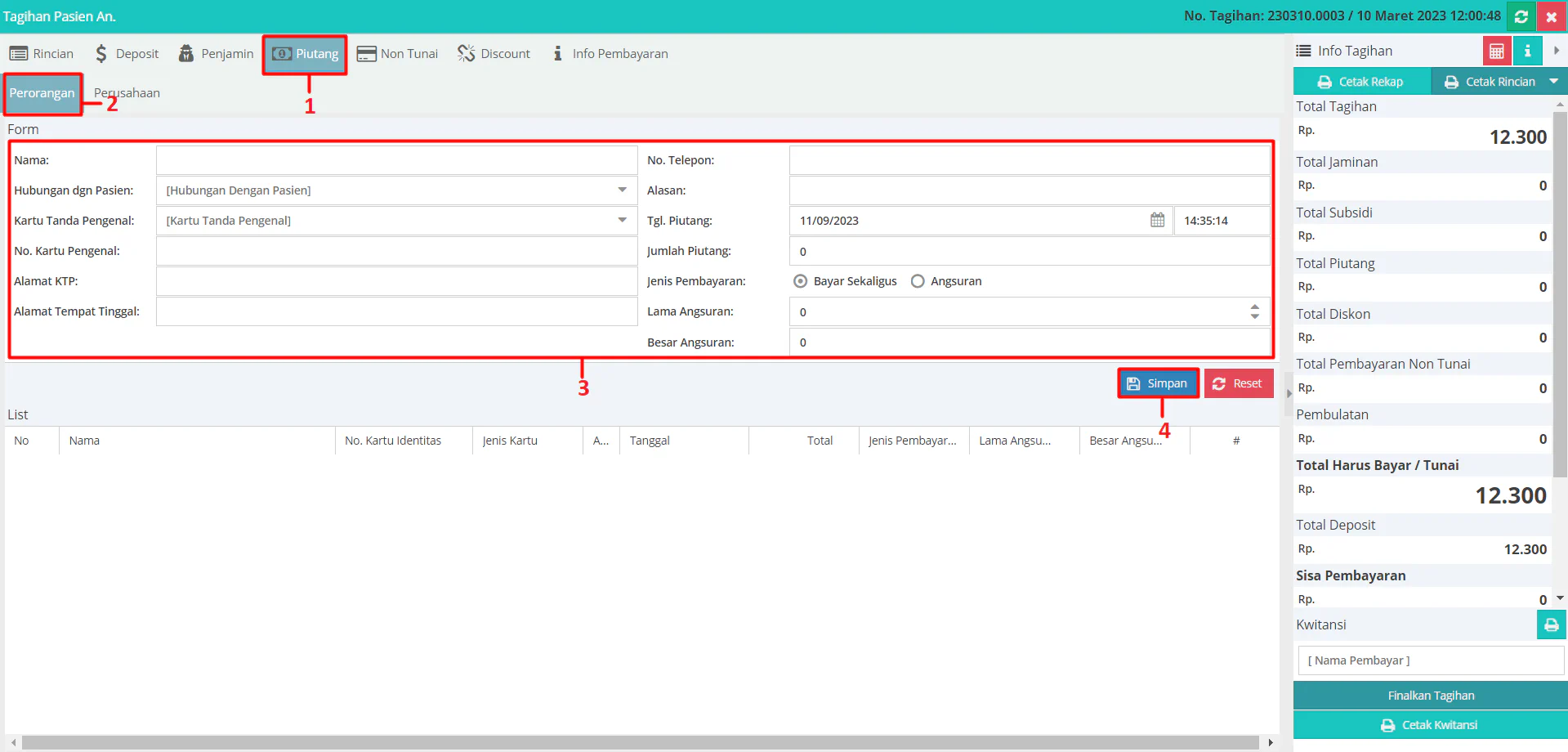Click the 14:35:14 time field
Image resolution: width=1568 pixels, height=752 pixels.
pyautogui.click(x=1222, y=221)
